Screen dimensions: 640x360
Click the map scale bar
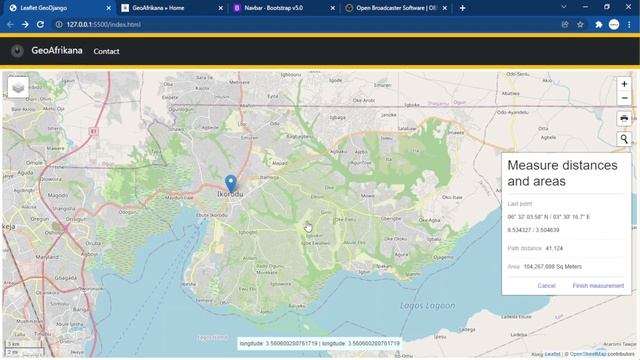pyautogui.click(x=24, y=348)
